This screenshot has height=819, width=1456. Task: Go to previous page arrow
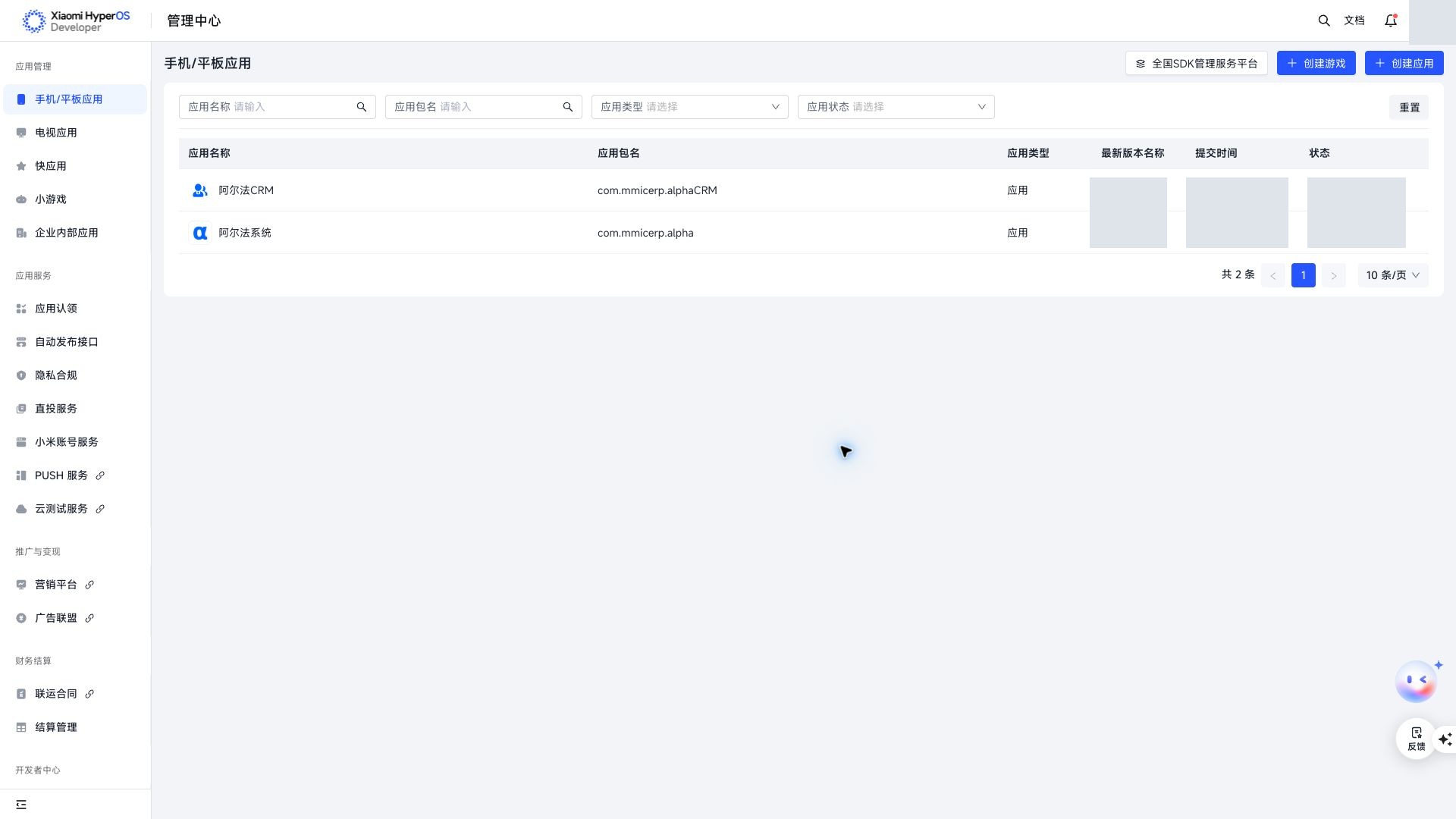(x=1273, y=275)
